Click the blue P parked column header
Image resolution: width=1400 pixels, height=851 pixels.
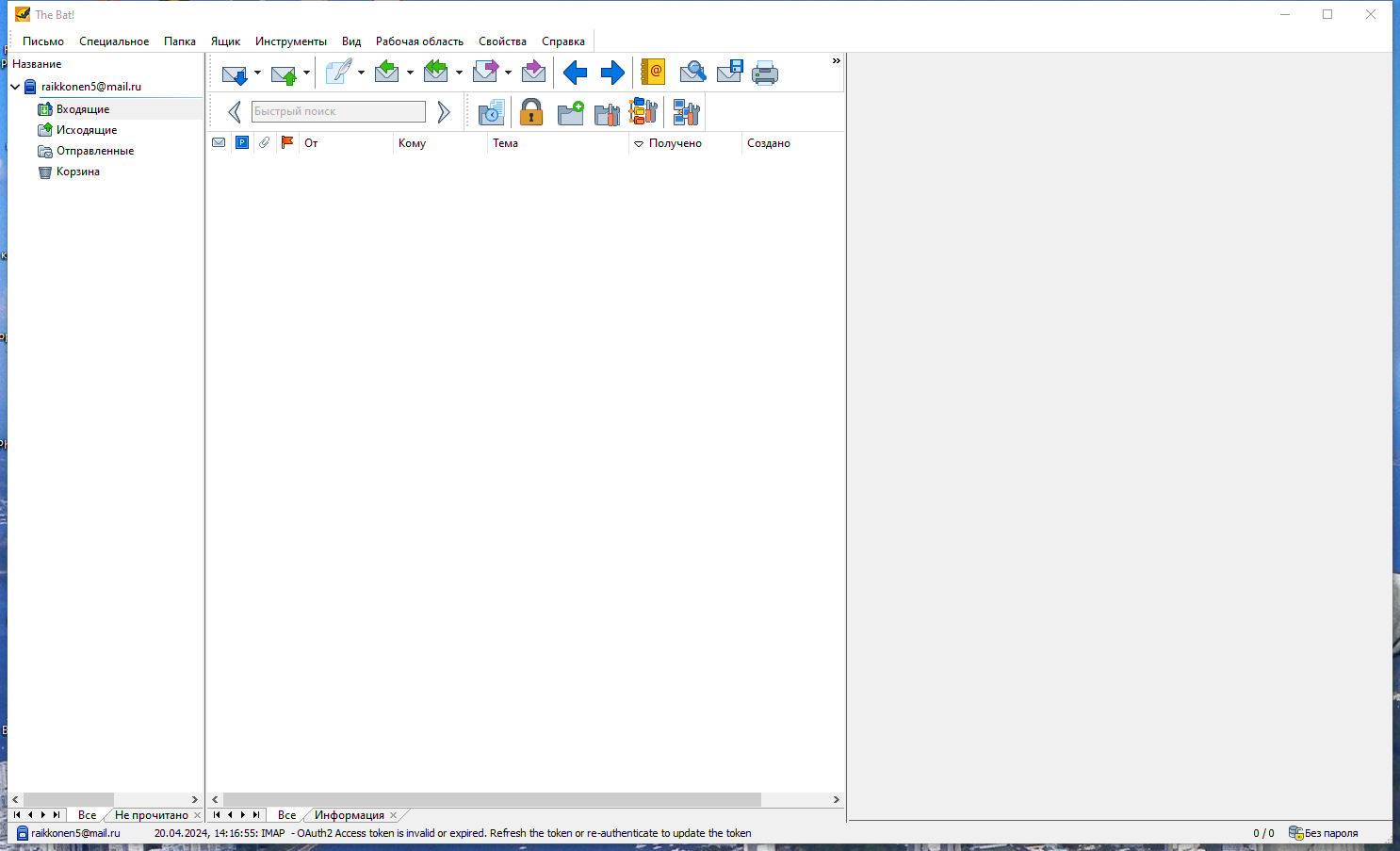(x=242, y=143)
